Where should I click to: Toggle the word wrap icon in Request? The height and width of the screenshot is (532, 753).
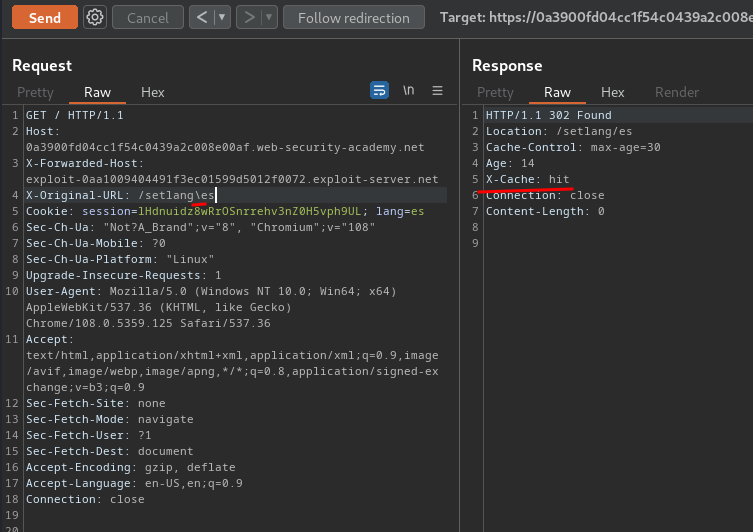(379, 90)
